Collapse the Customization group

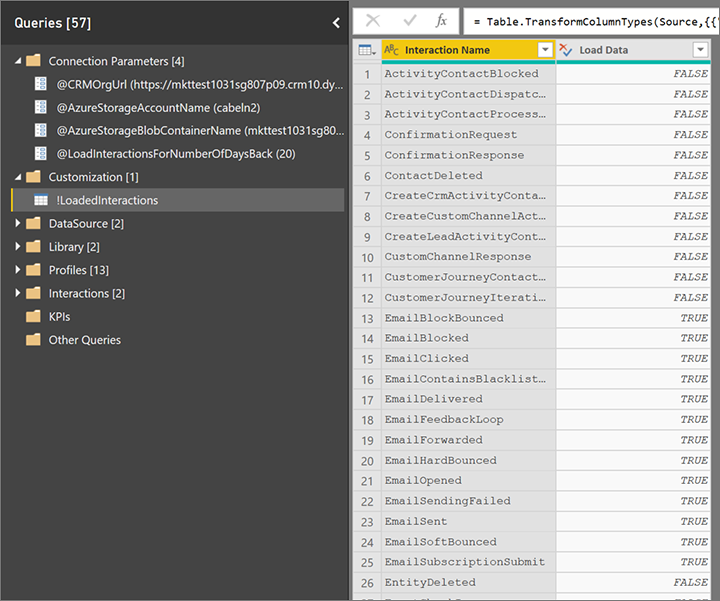(18, 177)
